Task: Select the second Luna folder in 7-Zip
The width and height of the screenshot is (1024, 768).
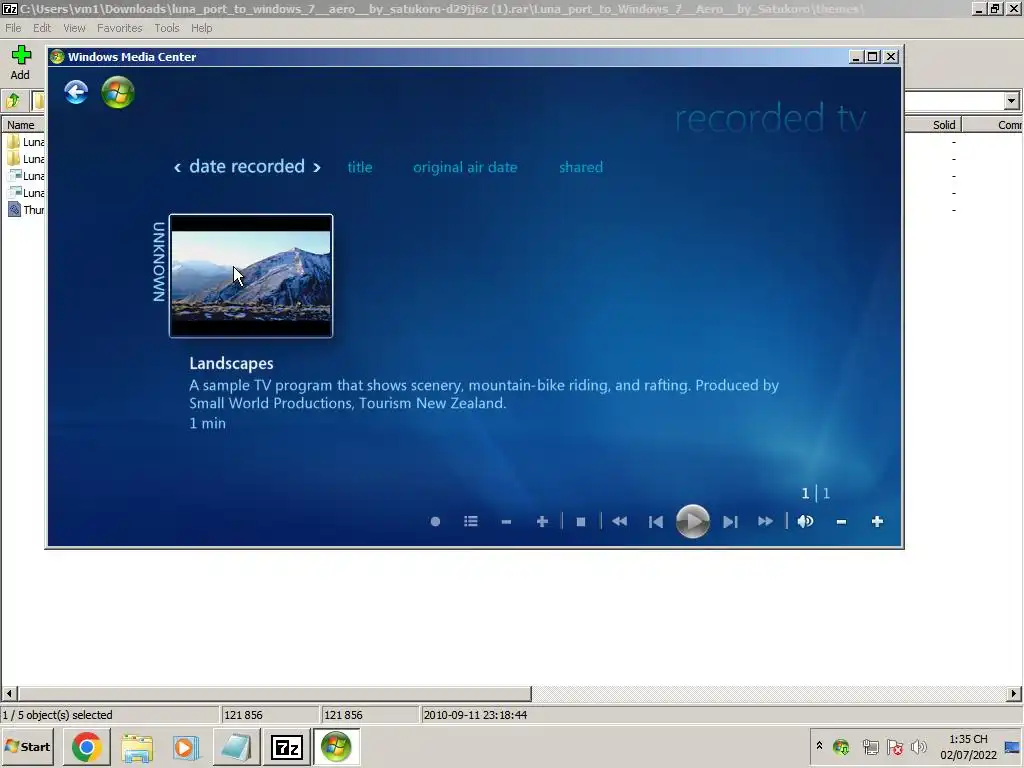Action: (25, 159)
